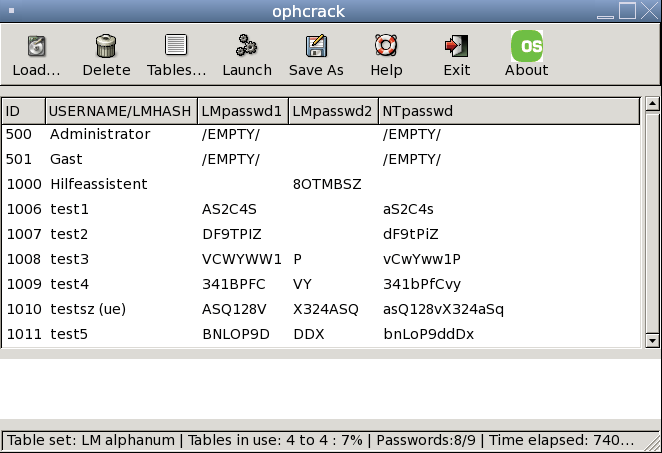Click the dF9tPiZ NTpasswd cell

point(410,234)
